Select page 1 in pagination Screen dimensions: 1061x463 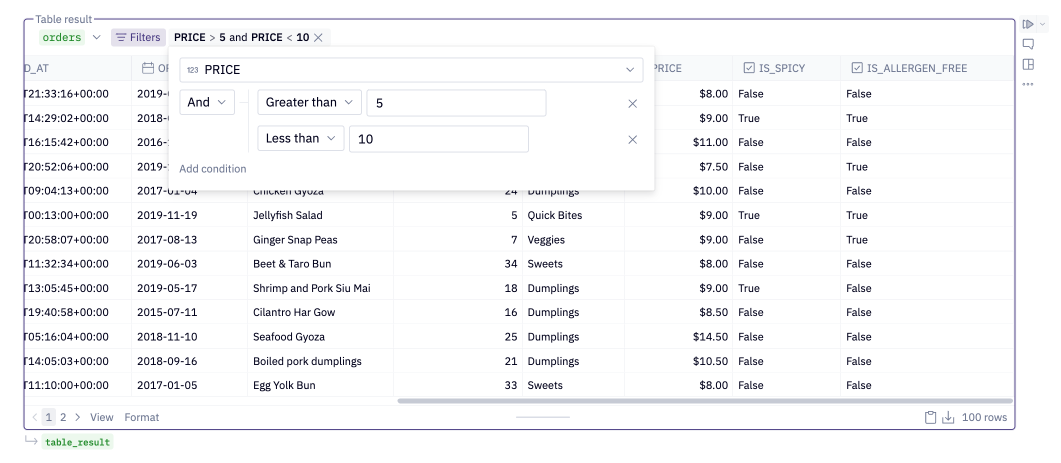[x=49, y=418]
